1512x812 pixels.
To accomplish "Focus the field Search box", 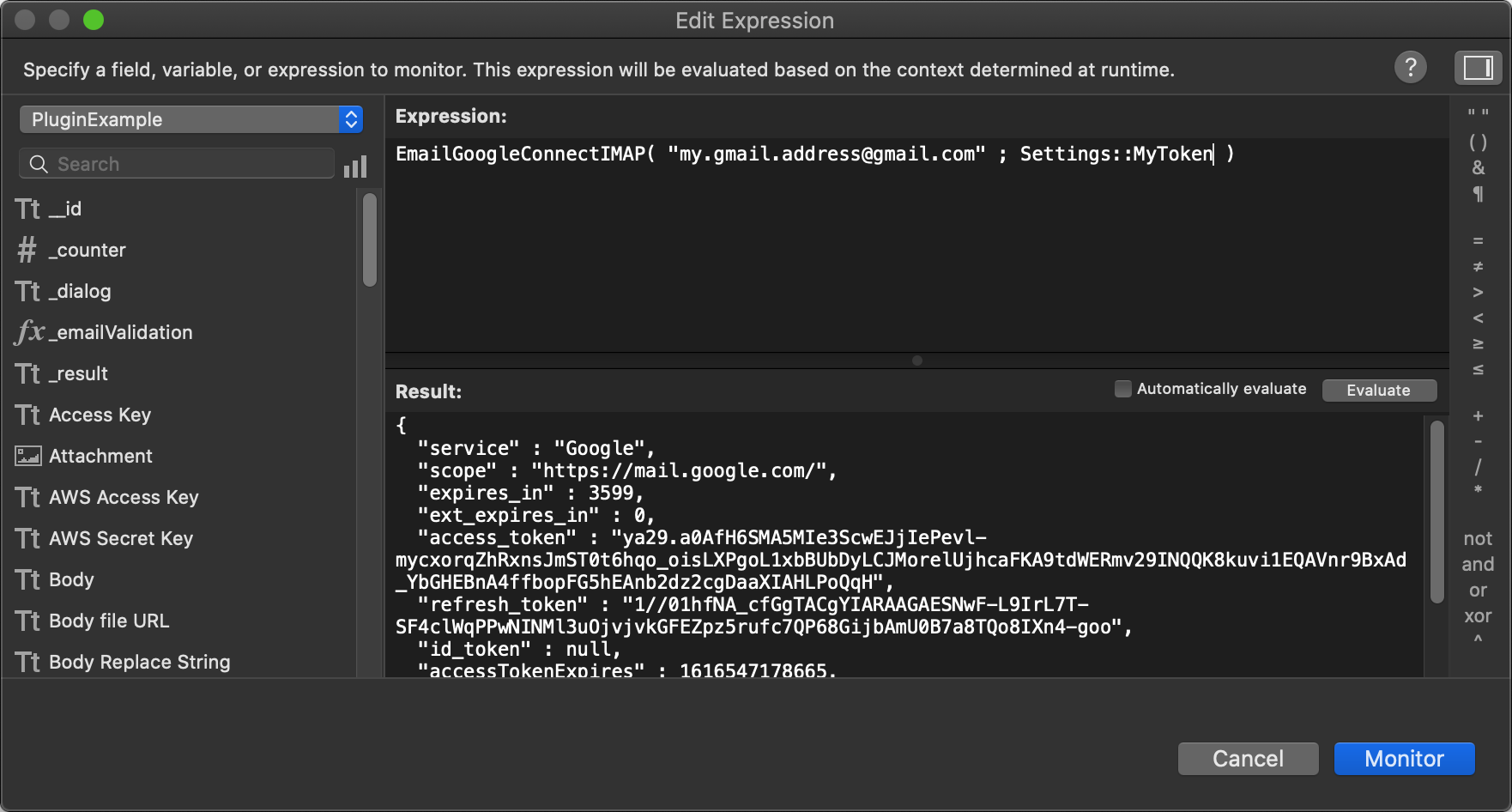I will pos(177,163).
